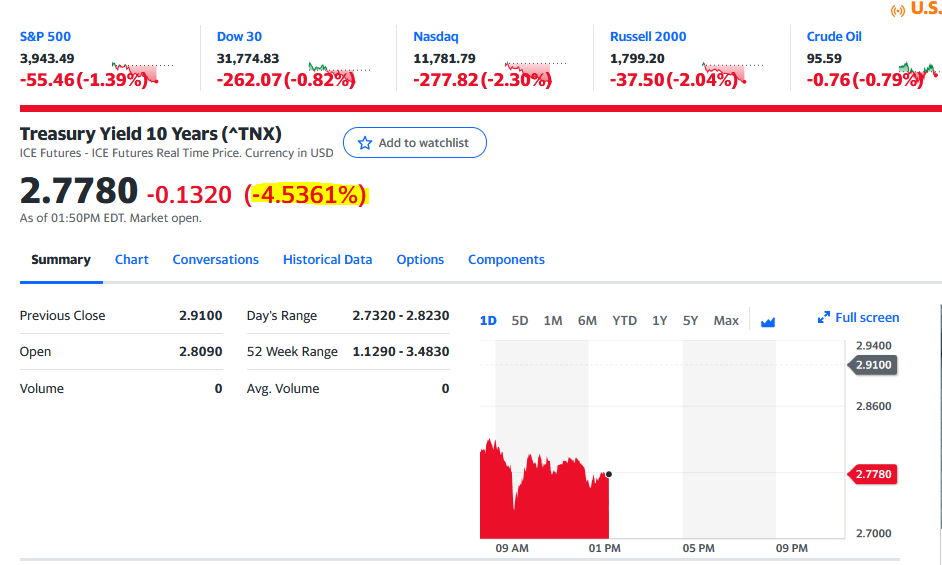Click the expand arrows icon beside Full screen

[x=824, y=317]
